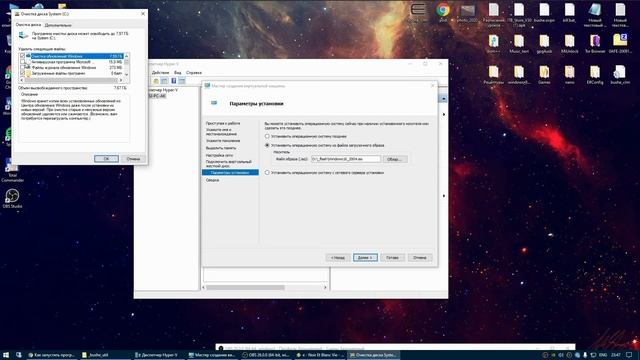The height and width of the screenshot is (360, 640).
Task: Open the Вид menu in Hyper-V Manager
Action: pyautogui.click(x=178, y=73)
